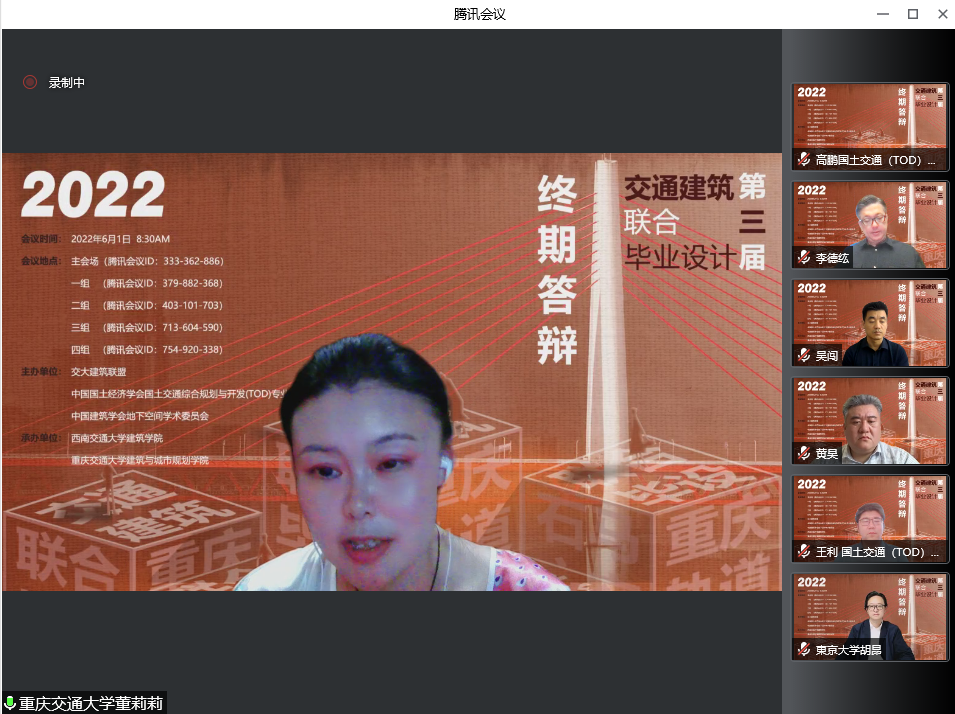The width and height of the screenshot is (955, 714).
Task: Click the muted mic icon beside 李德纮
Action: (803, 258)
